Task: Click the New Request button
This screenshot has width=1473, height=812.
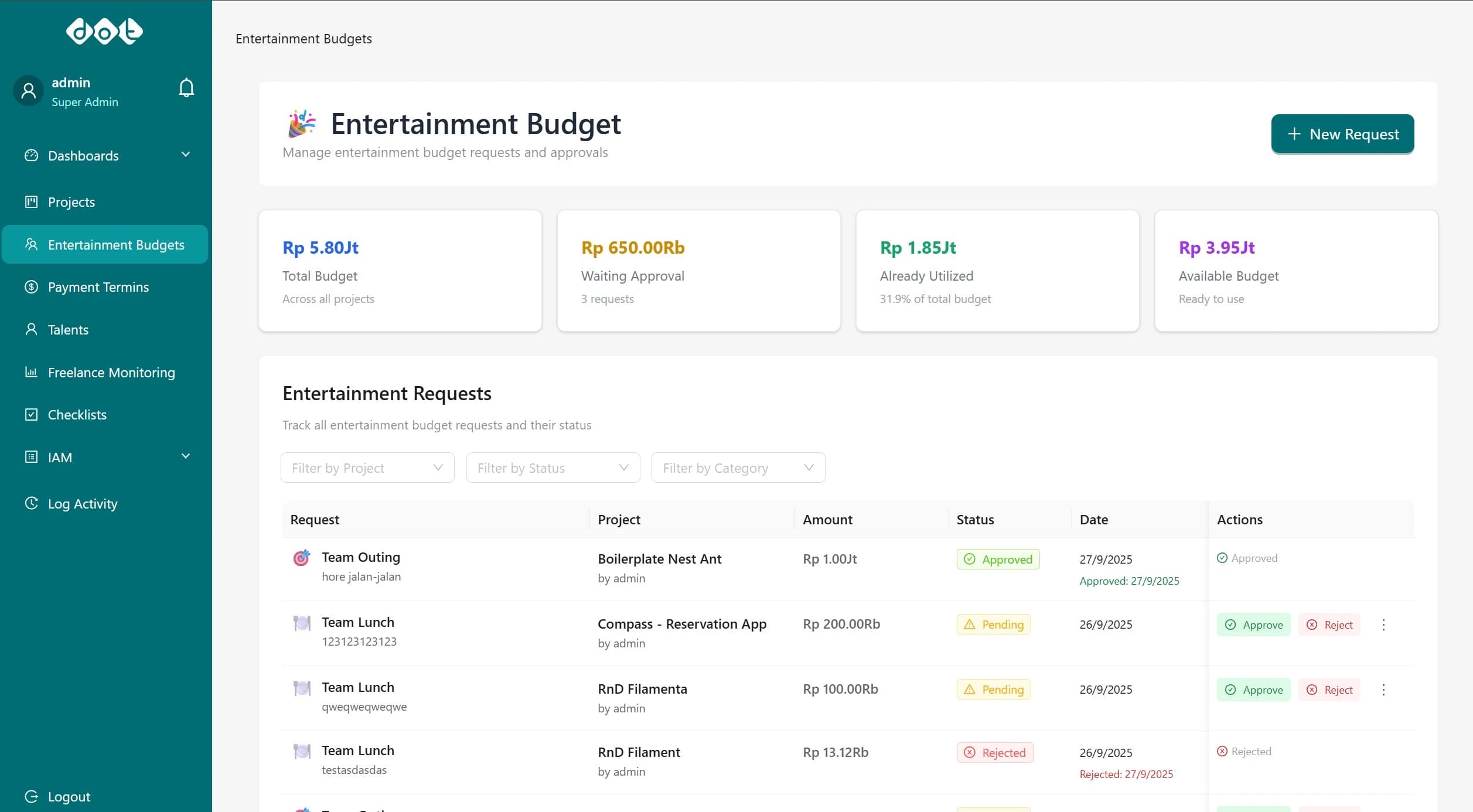Action: [1342, 134]
